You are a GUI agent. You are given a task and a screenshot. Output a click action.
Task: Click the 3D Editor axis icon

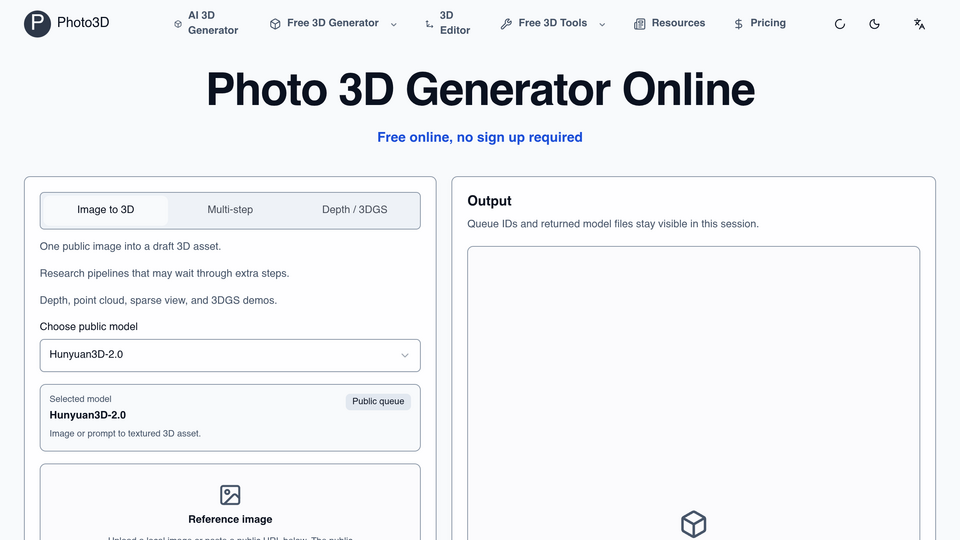pos(429,24)
